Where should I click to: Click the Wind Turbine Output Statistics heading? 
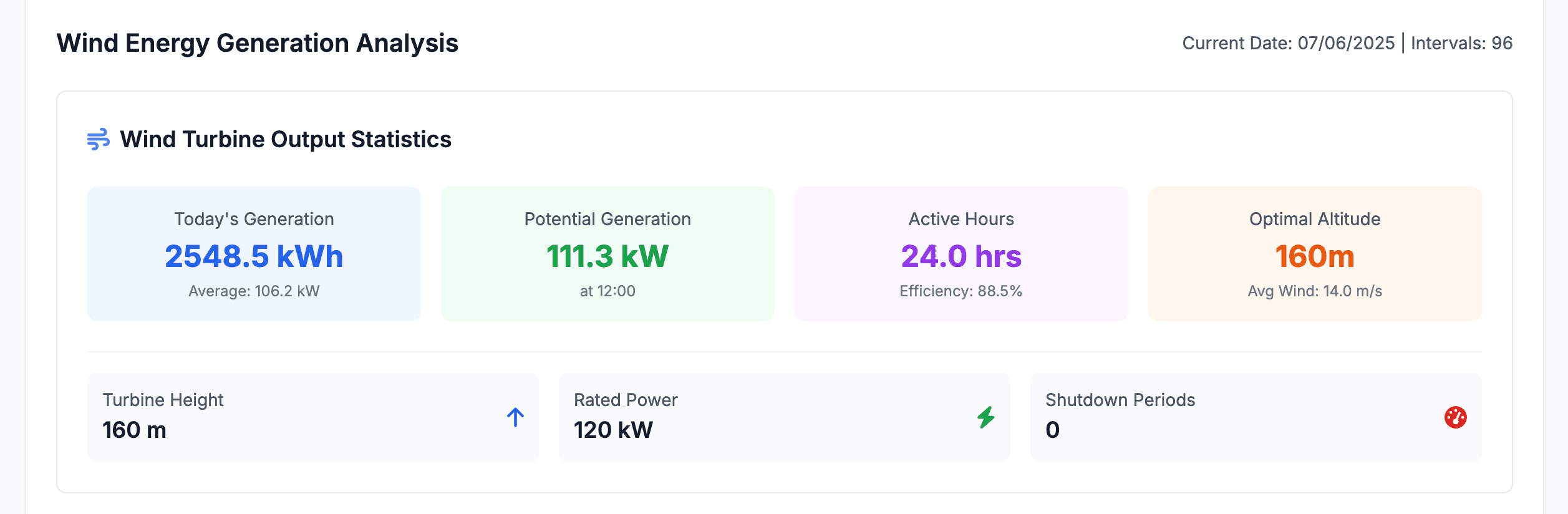(286, 139)
